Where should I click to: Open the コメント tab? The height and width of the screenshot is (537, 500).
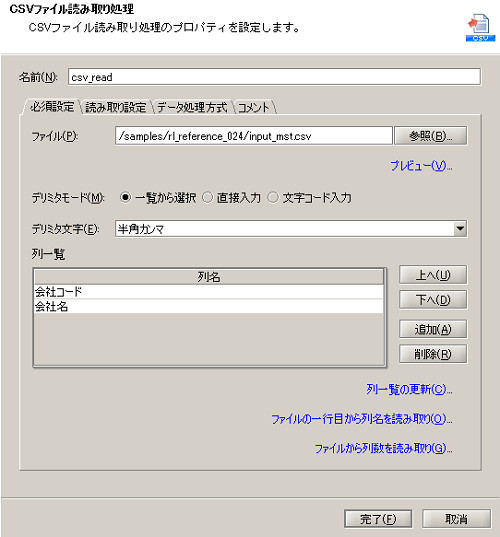point(254,107)
